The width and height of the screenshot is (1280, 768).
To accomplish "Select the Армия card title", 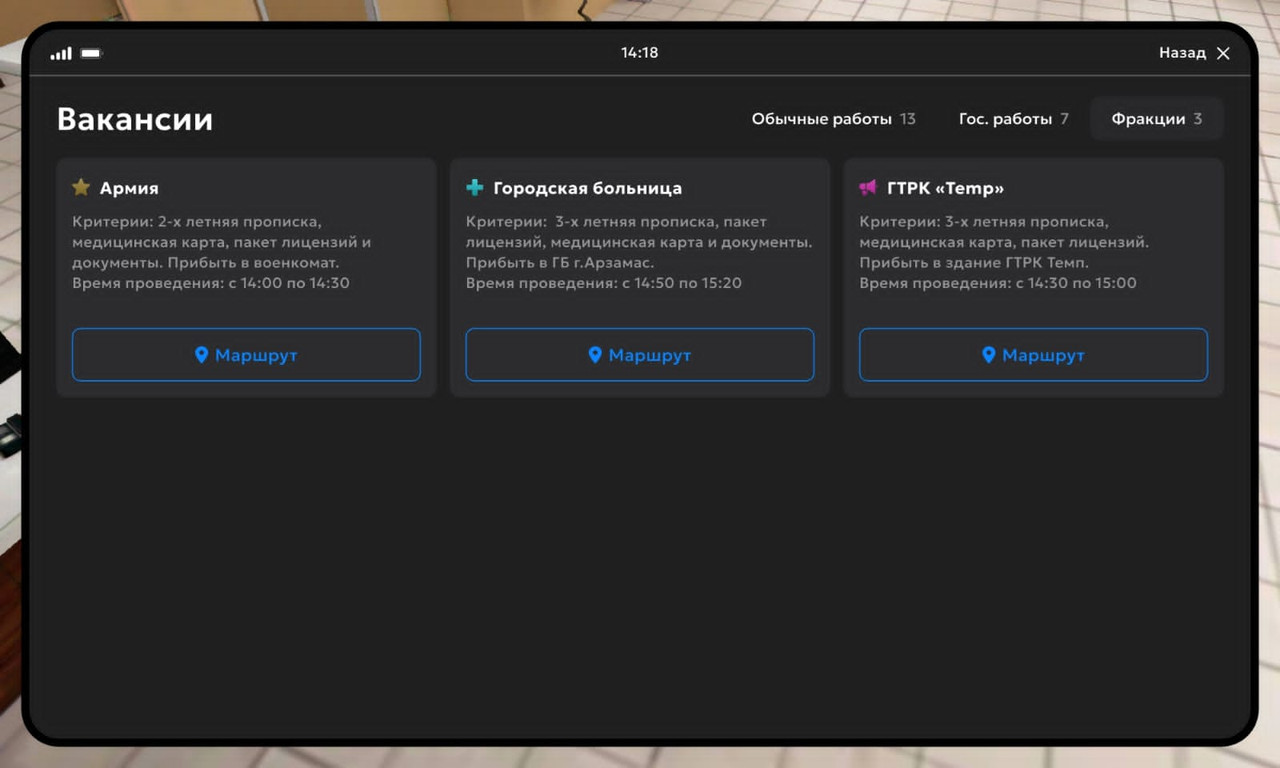I will pyautogui.click(x=129, y=188).
